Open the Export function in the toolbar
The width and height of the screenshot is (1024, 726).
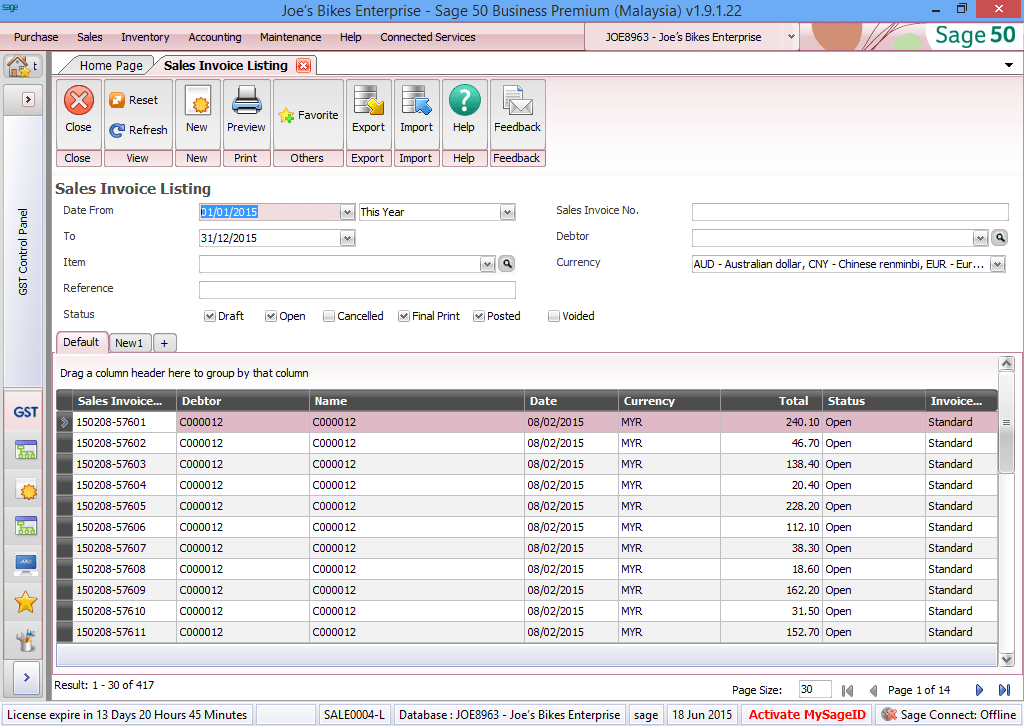pyautogui.click(x=368, y=113)
